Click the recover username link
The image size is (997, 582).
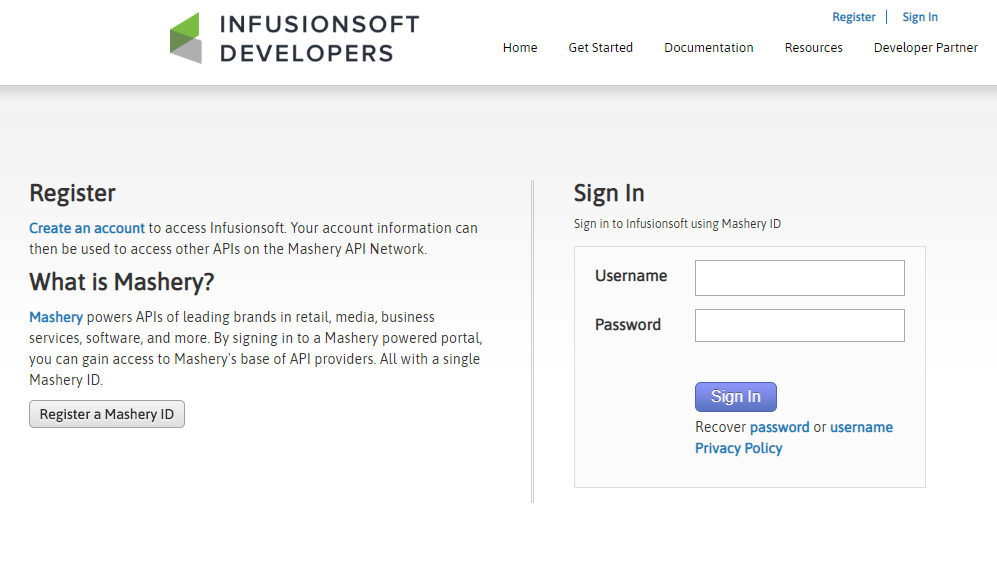[861, 427]
